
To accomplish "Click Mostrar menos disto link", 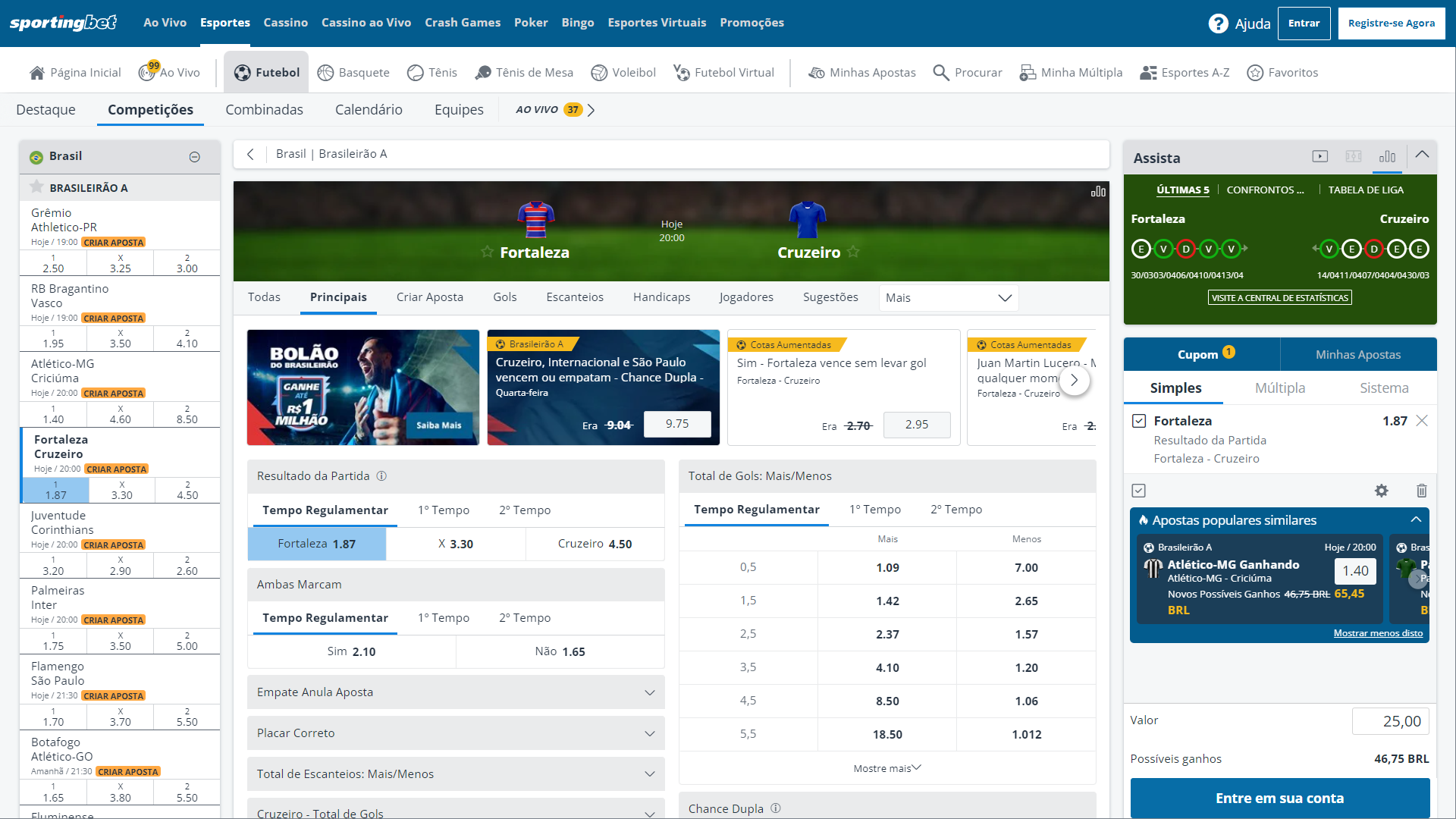I will [1378, 633].
